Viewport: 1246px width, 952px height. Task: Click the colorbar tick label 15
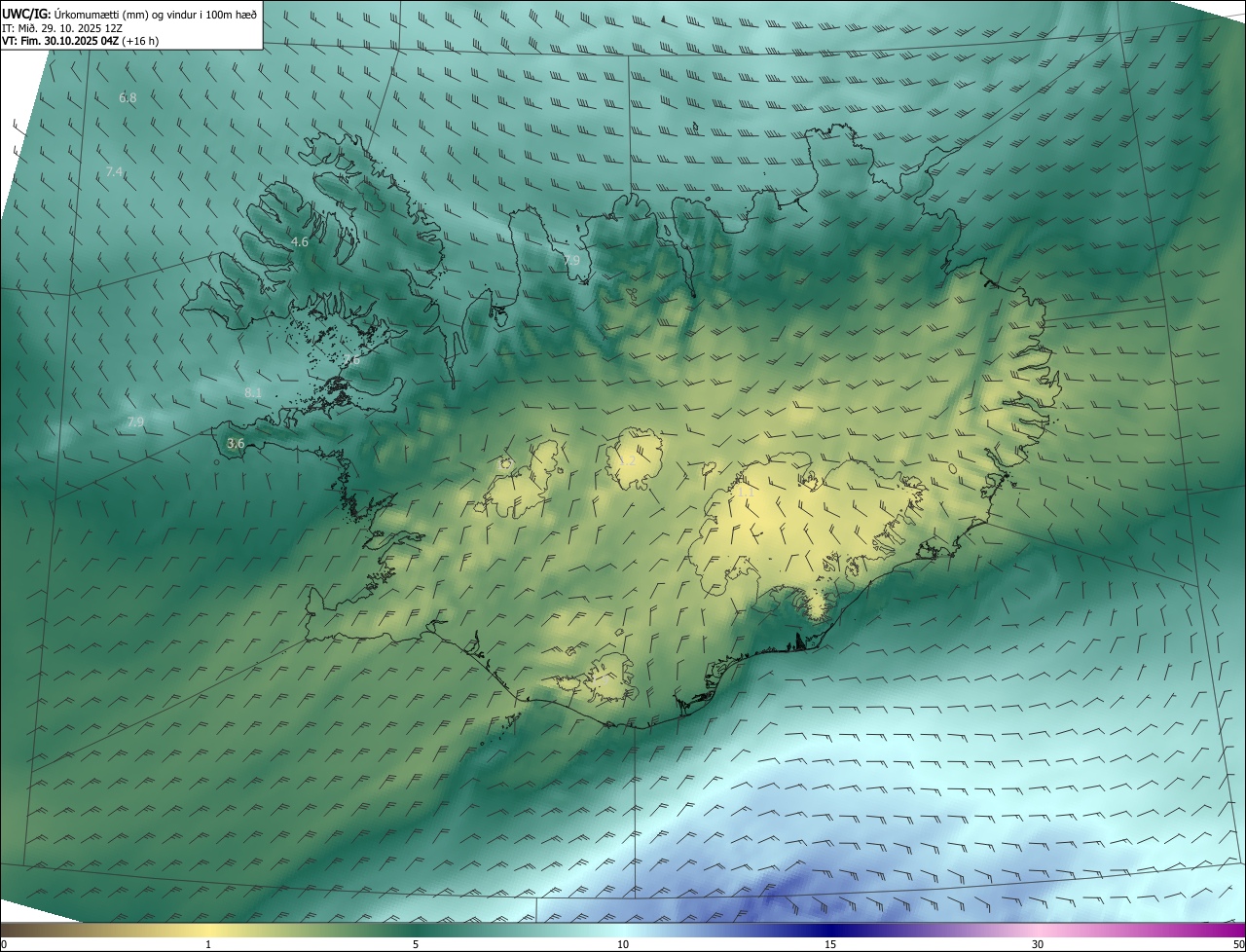click(830, 944)
